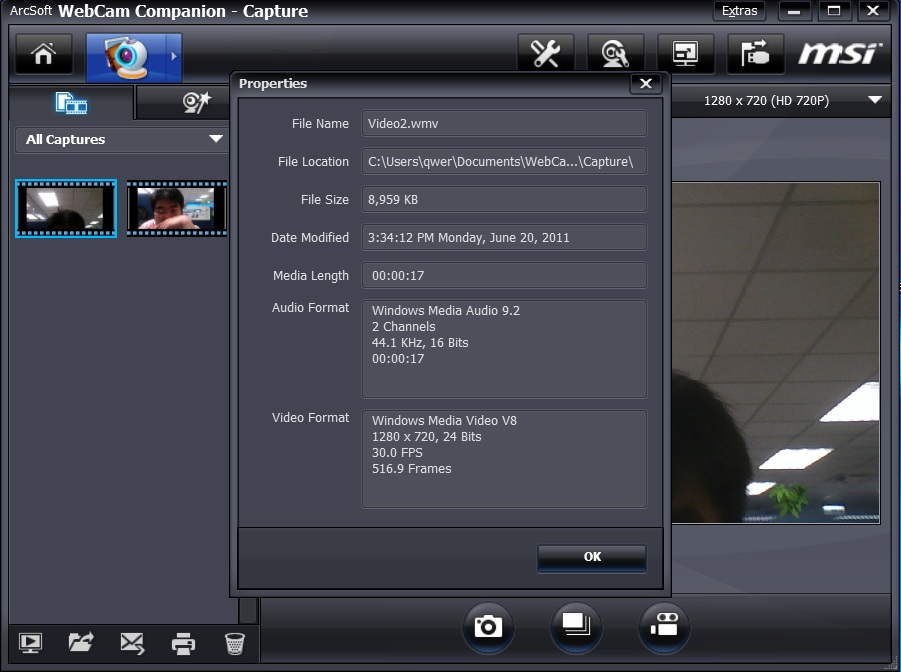
Task: Open the containing folder with the folder arrow icon
Action: click(x=81, y=643)
